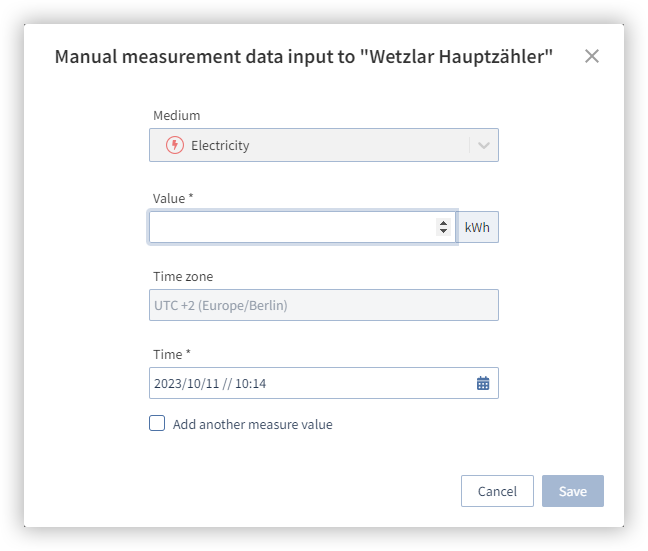
Task: Click the Cancel button
Action: pos(497,491)
